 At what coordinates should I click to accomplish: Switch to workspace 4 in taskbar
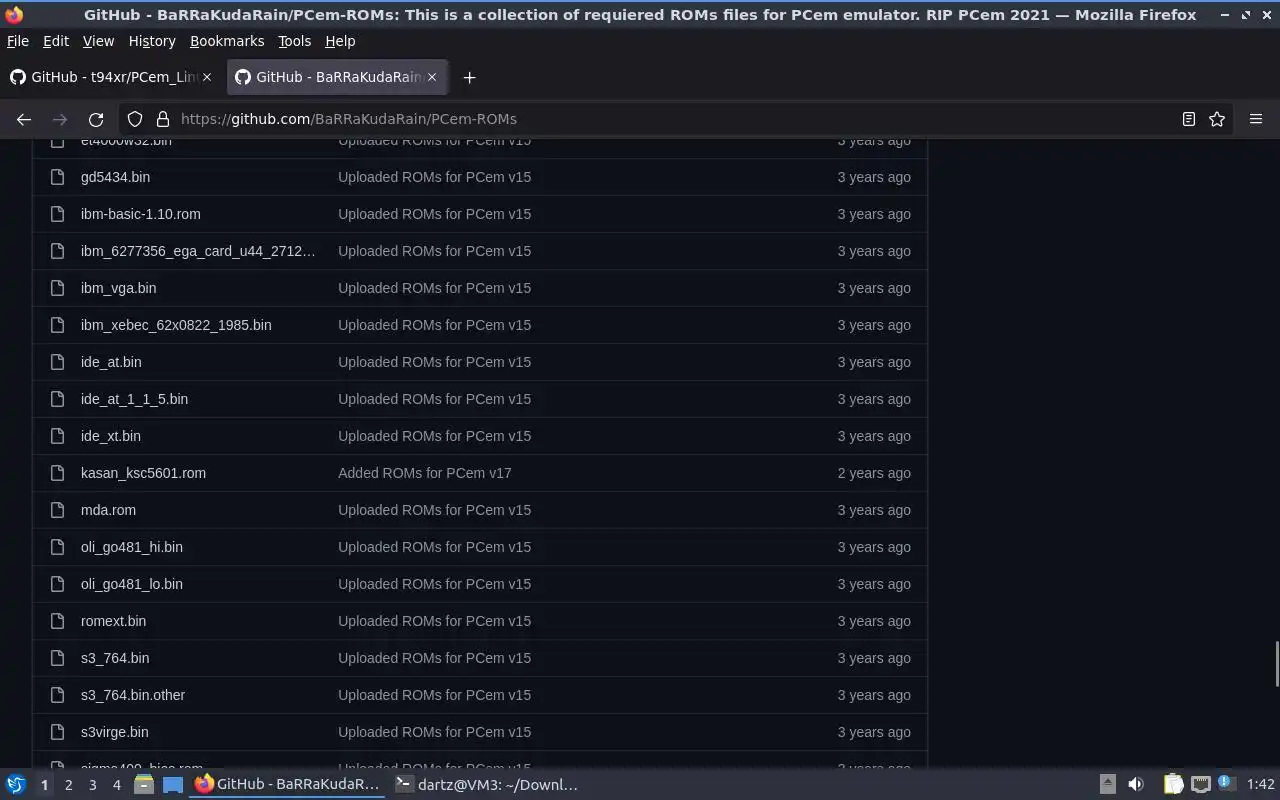(x=116, y=785)
